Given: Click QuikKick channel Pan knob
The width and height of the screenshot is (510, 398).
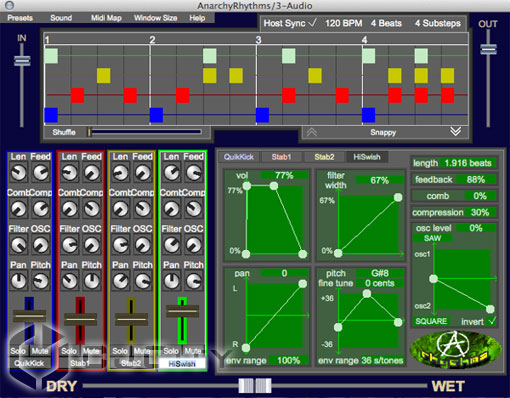Looking at the screenshot, I should tap(18, 281).
